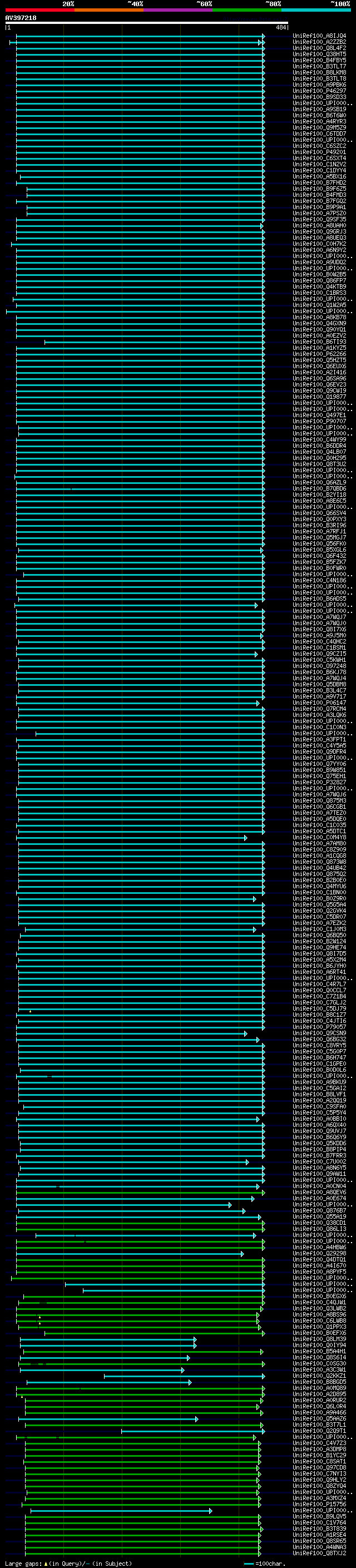Image resolution: width=356 pixels, height=1568 pixels.
Task: Select hit UniRef100_Q8TXJ2
Action: [319, 1553]
